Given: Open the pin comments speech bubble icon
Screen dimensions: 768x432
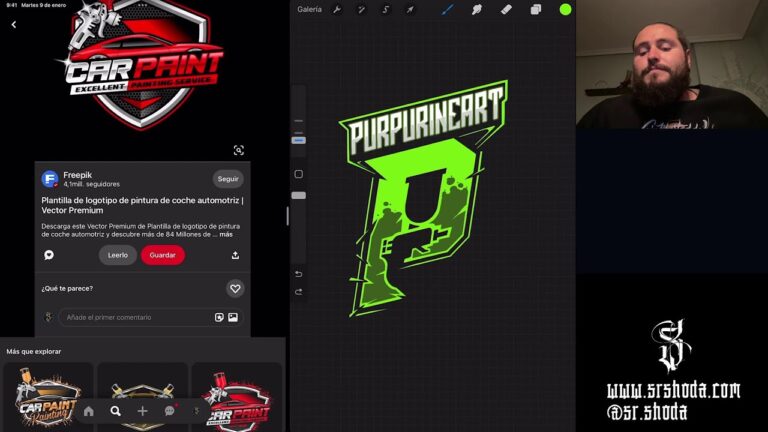Looking at the screenshot, I should pos(49,255).
